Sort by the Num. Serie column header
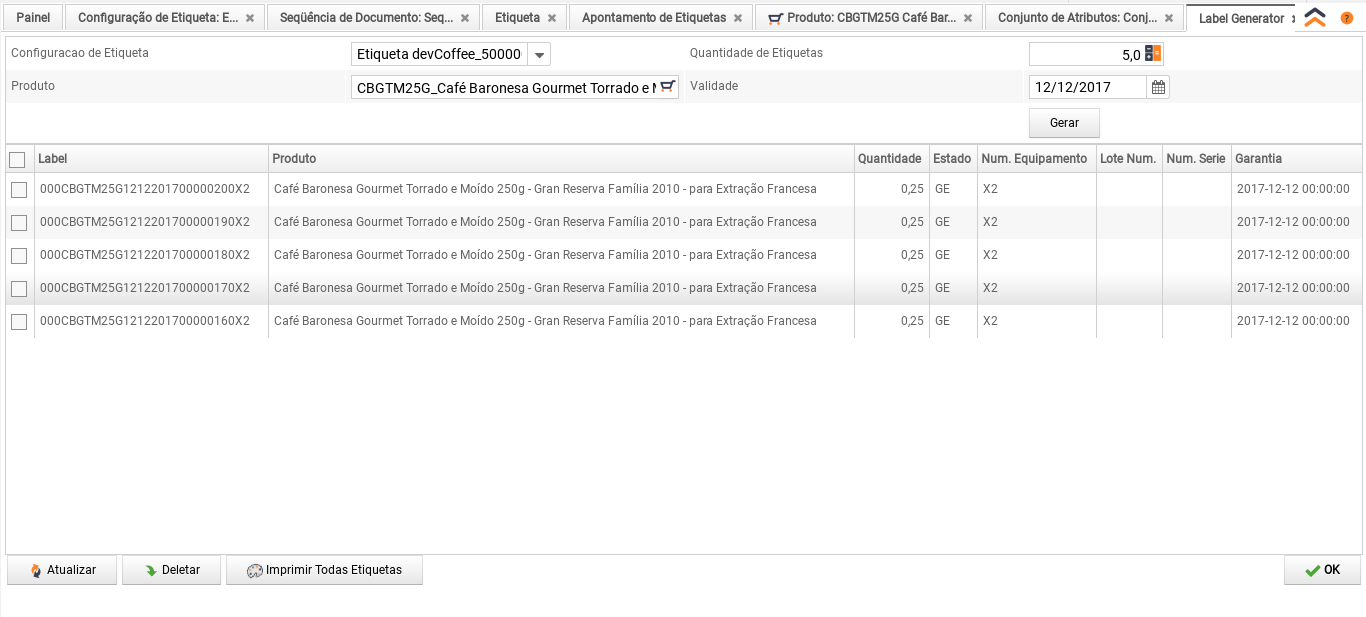The width and height of the screenshot is (1366, 617). 1196,159
